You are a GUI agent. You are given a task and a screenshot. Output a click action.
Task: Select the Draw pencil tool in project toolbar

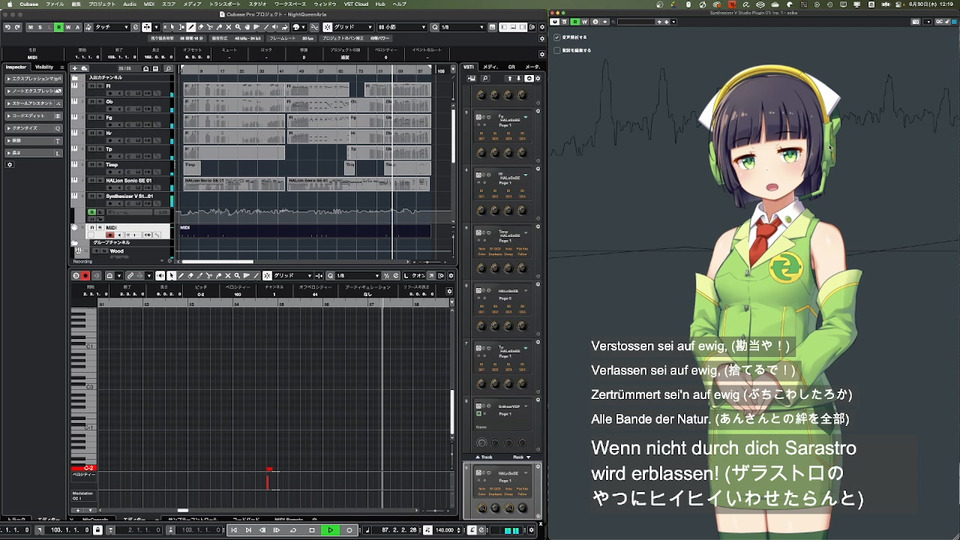191,27
